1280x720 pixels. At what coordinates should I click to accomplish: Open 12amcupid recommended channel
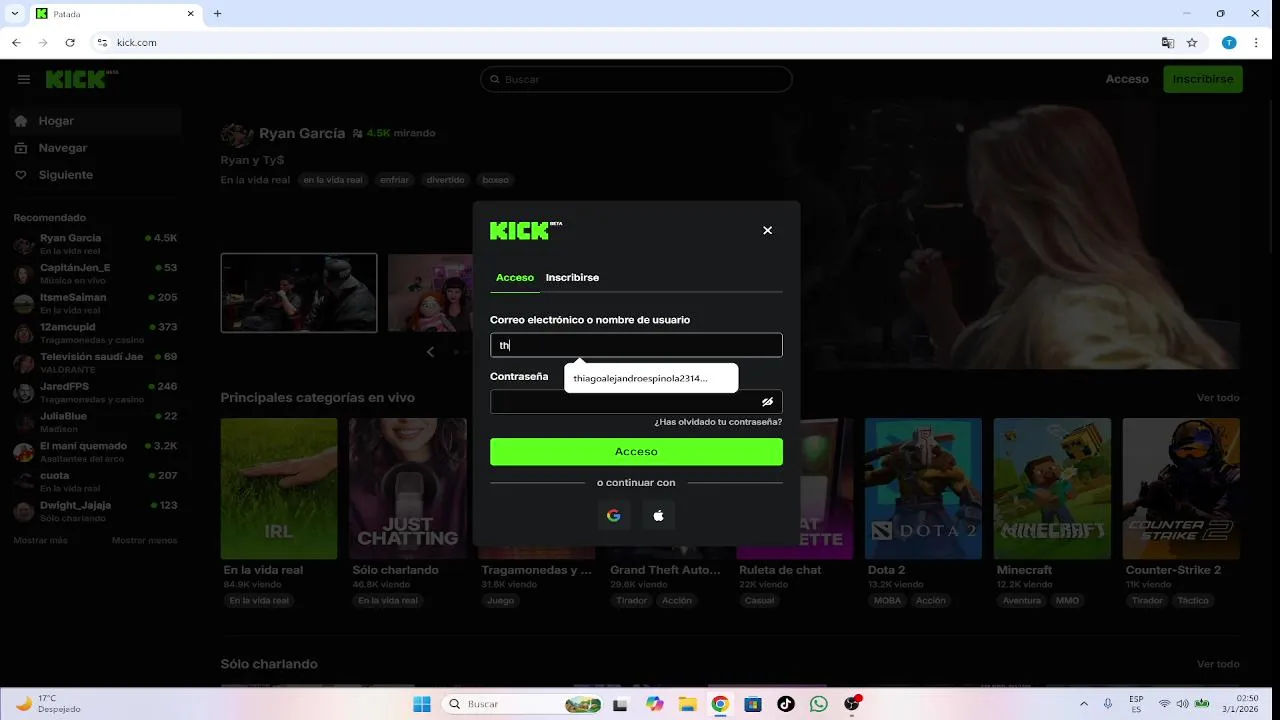pos(95,333)
